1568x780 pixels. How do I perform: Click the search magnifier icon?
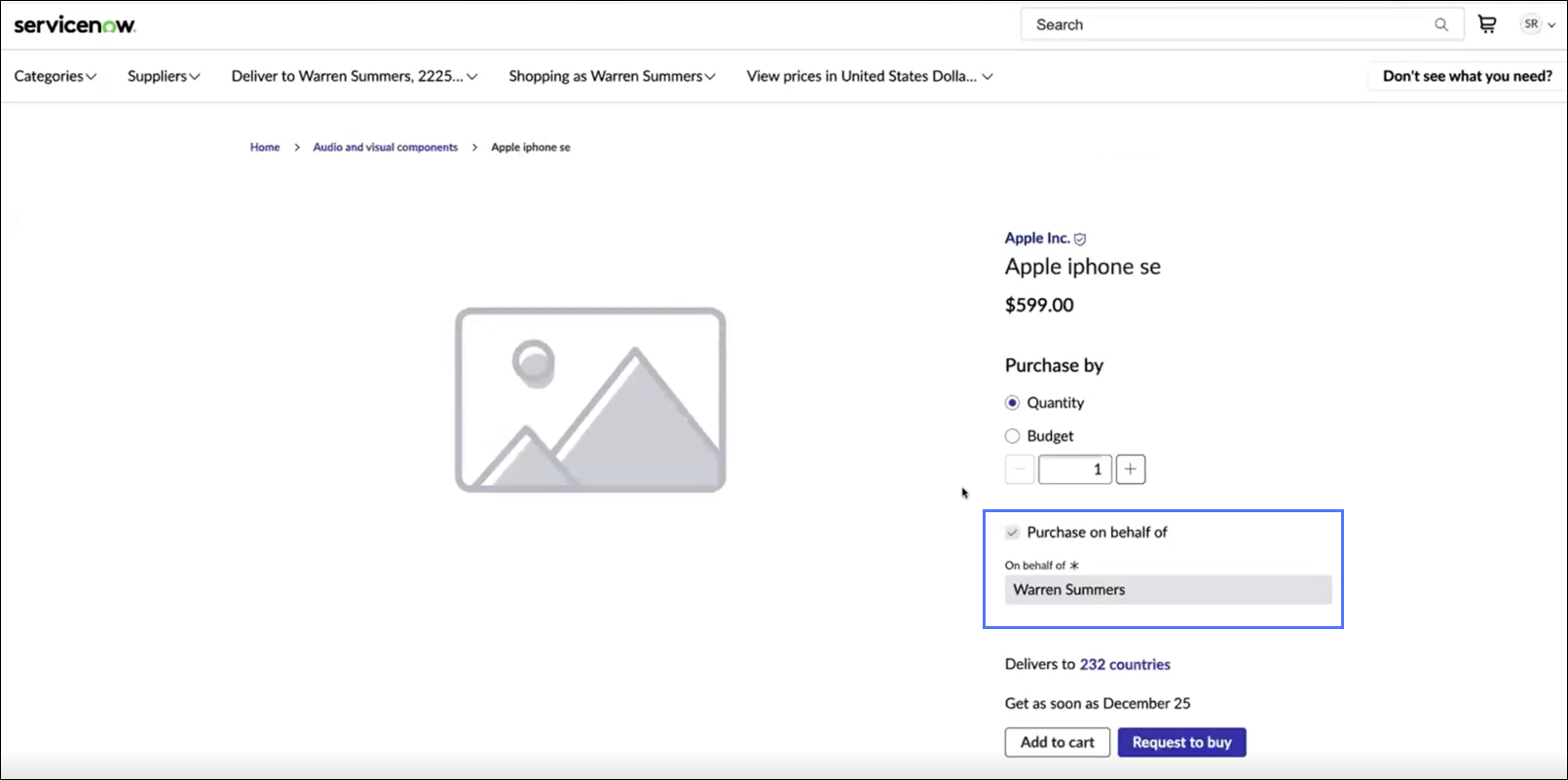pyautogui.click(x=1441, y=25)
